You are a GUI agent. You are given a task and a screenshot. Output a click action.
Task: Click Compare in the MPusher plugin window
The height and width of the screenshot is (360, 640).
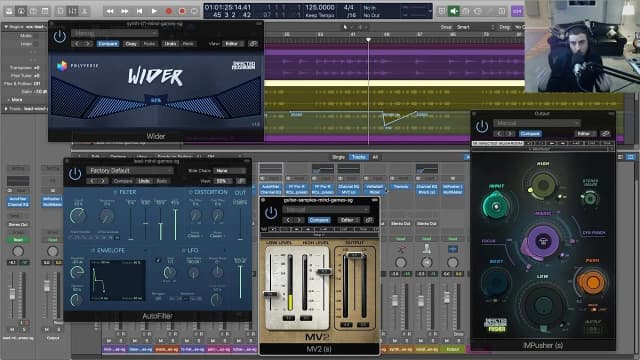click(529, 133)
